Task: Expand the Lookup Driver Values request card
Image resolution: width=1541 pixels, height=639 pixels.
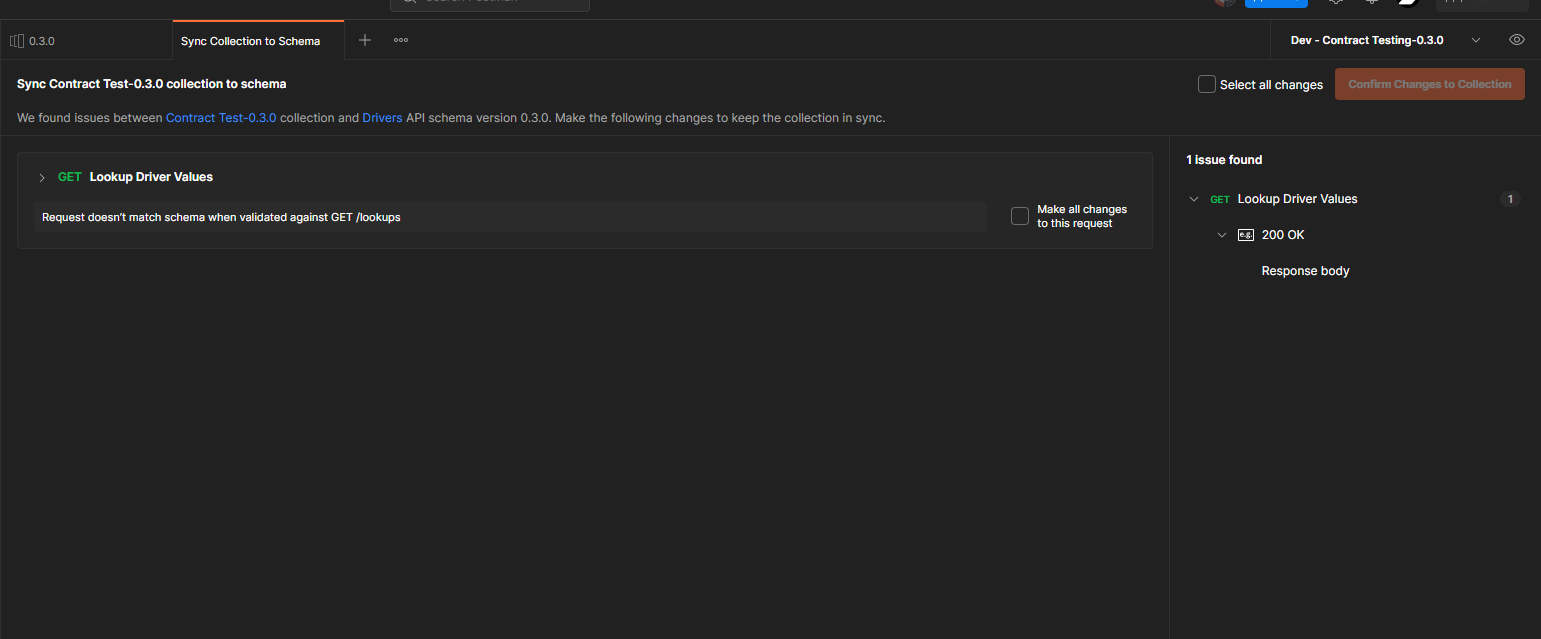Action: click(x=42, y=177)
